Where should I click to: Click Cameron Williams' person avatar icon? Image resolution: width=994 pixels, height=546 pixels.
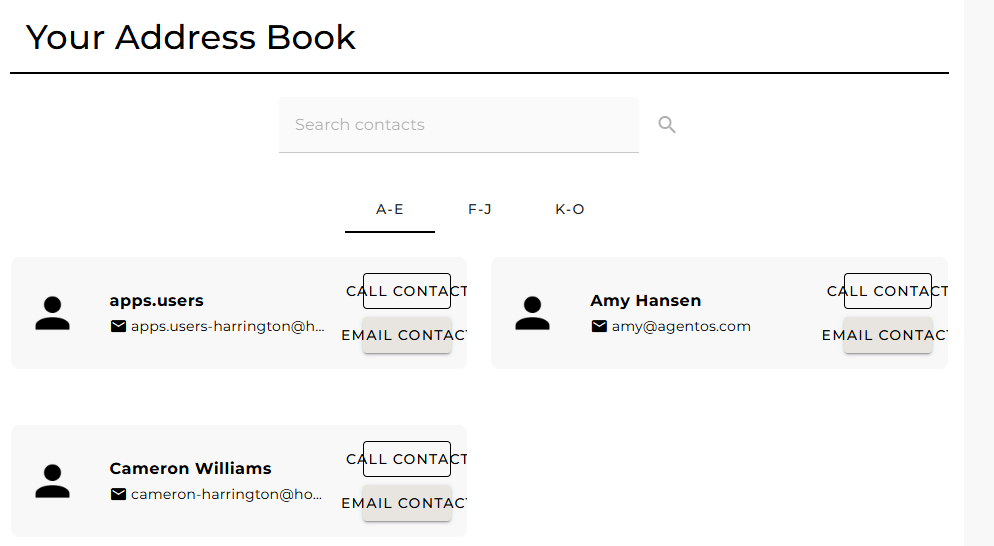click(52, 481)
